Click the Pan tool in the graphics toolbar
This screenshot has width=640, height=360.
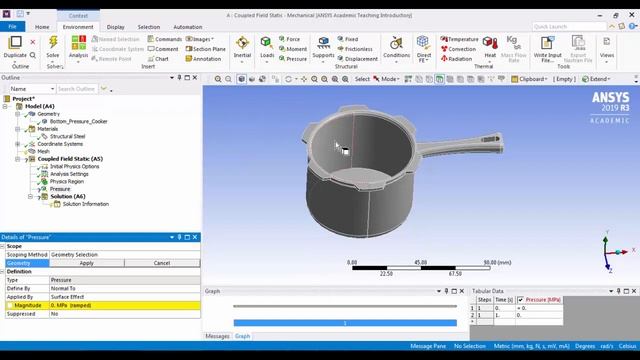[x=304, y=79]
